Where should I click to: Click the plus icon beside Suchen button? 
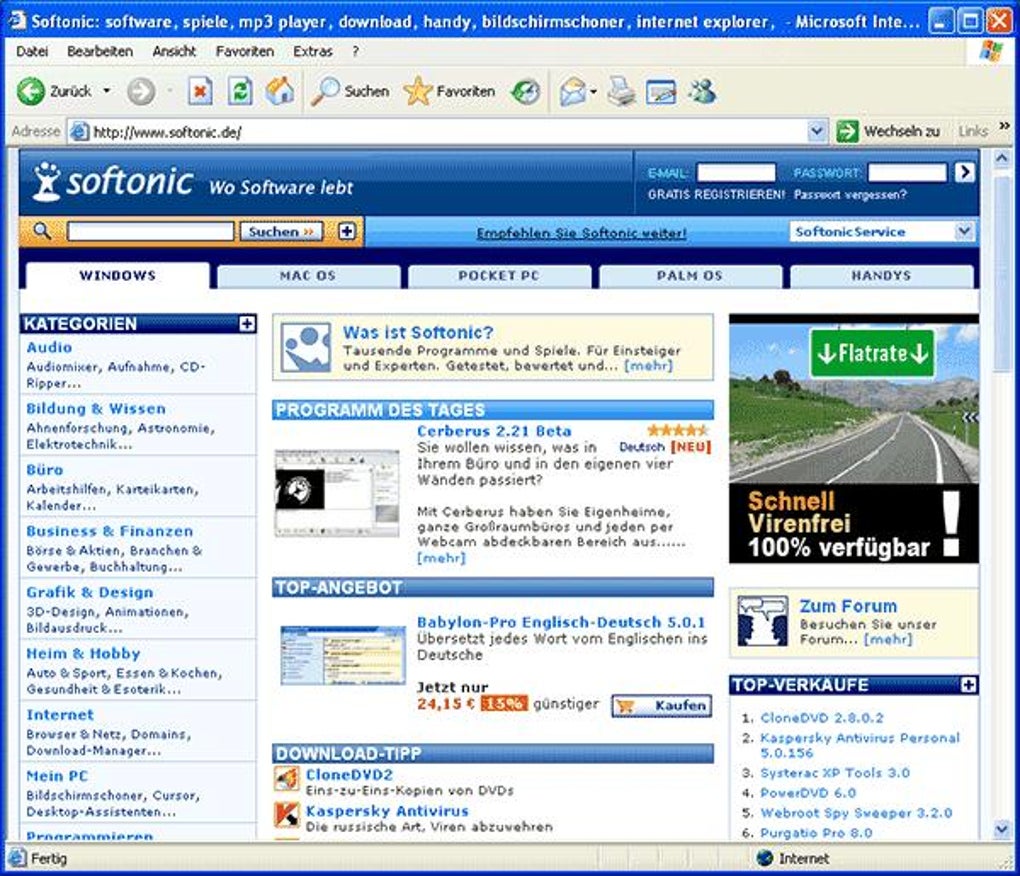(x=347, y=231)
